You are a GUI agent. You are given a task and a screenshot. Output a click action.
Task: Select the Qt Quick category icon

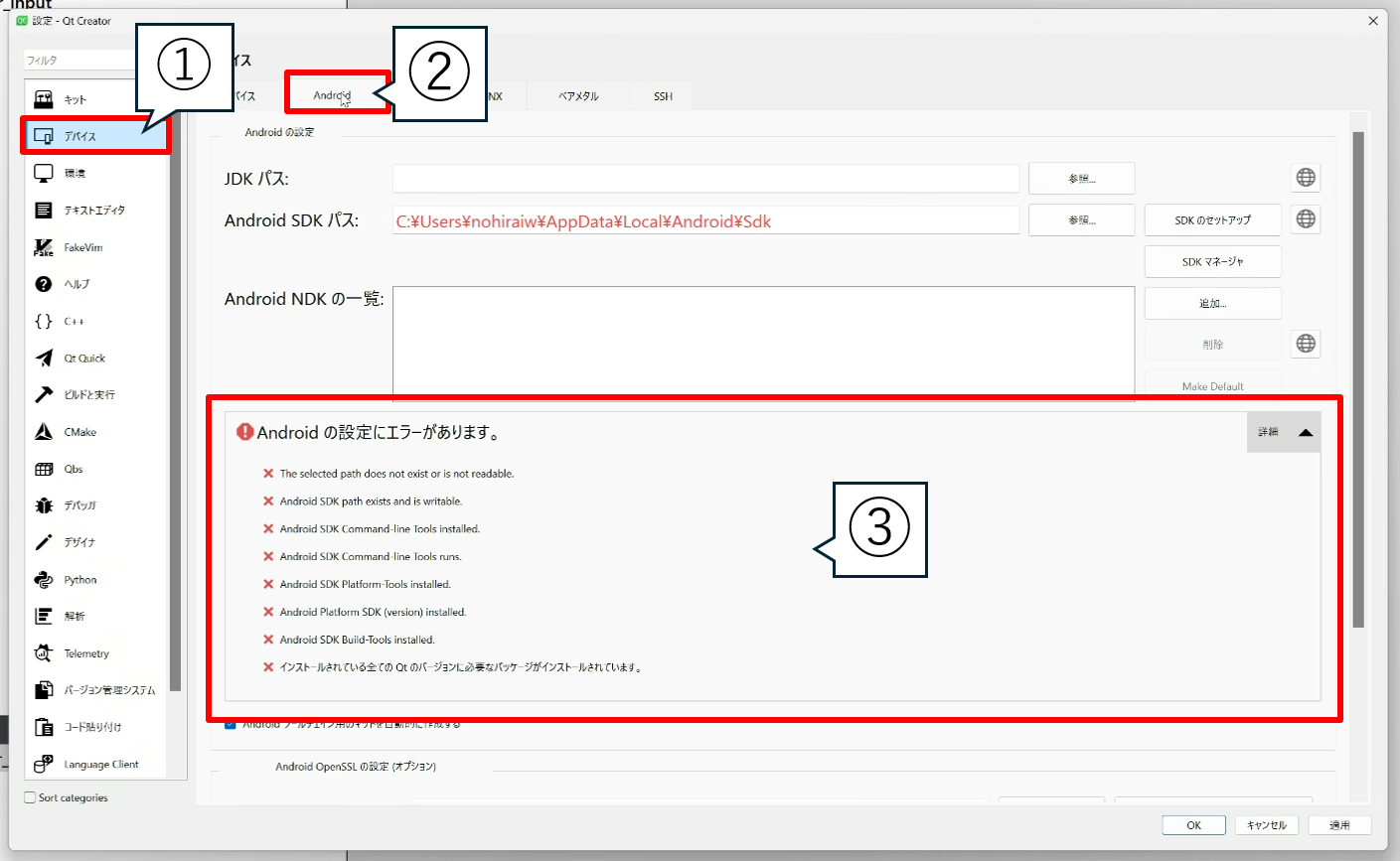tap(44, 359)
